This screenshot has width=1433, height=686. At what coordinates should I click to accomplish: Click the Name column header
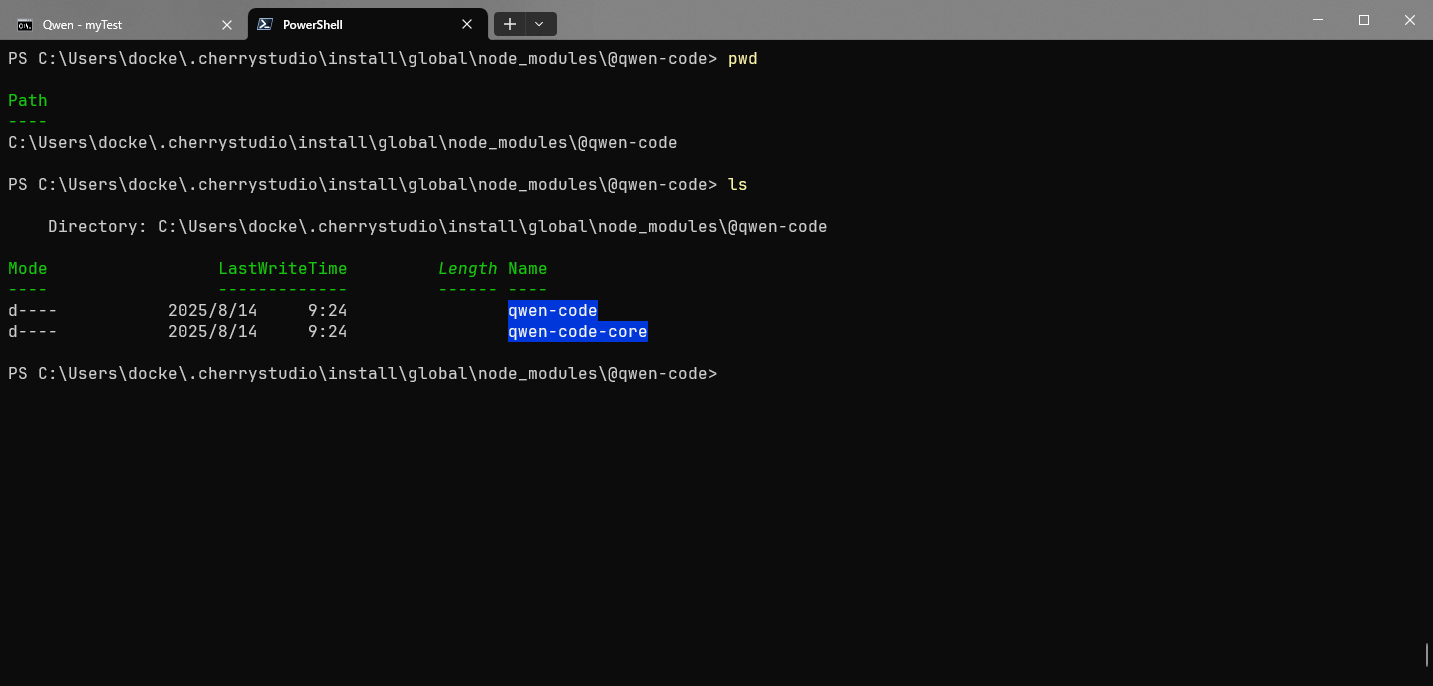(528, 268)
